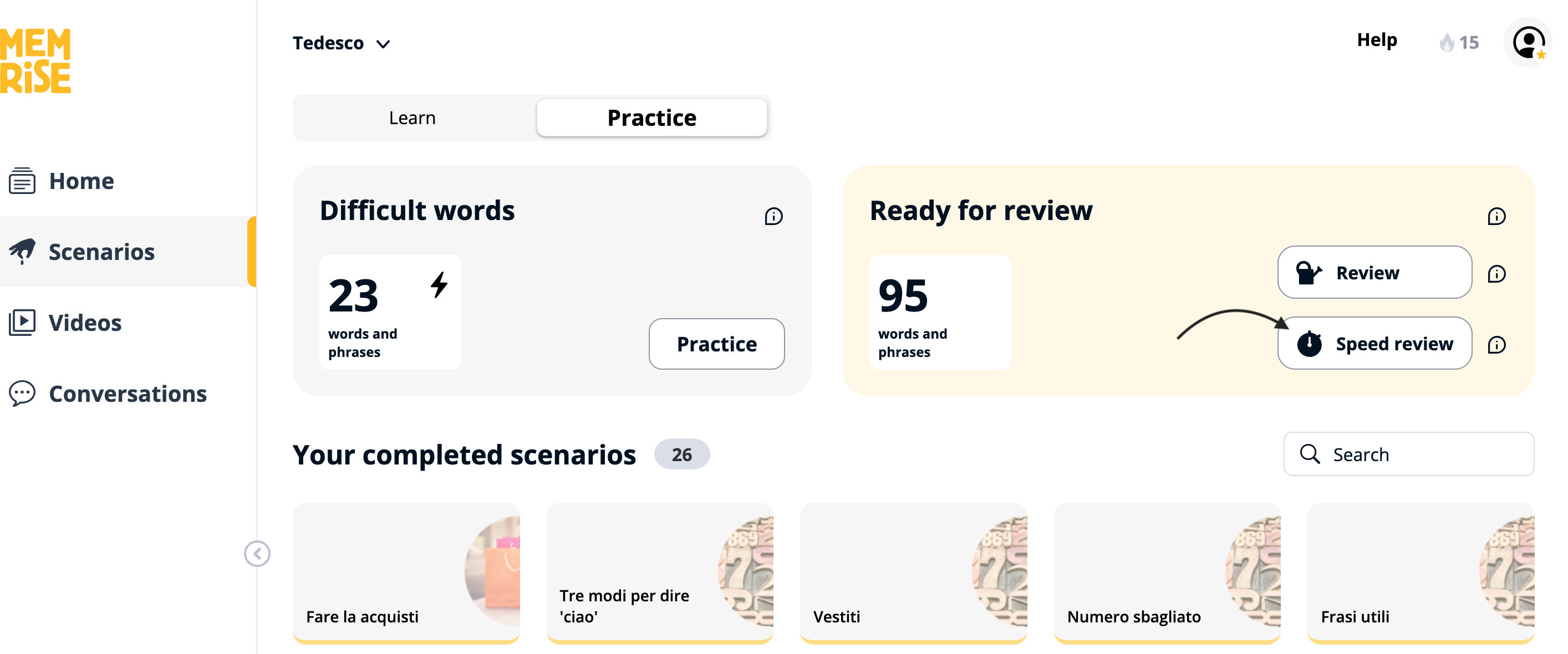Switch to the Learn tab
1568x654 pixels.
click(412, 117)
